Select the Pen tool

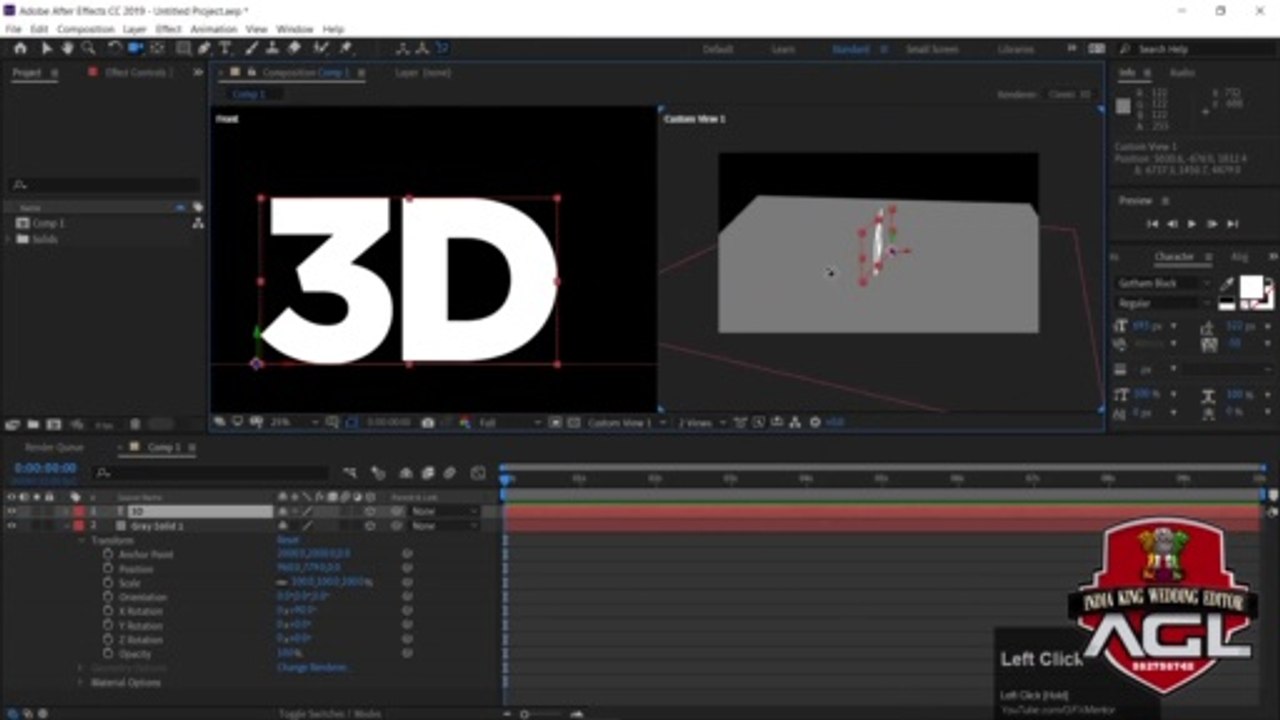pyautogui.click(x=205, y=48)
